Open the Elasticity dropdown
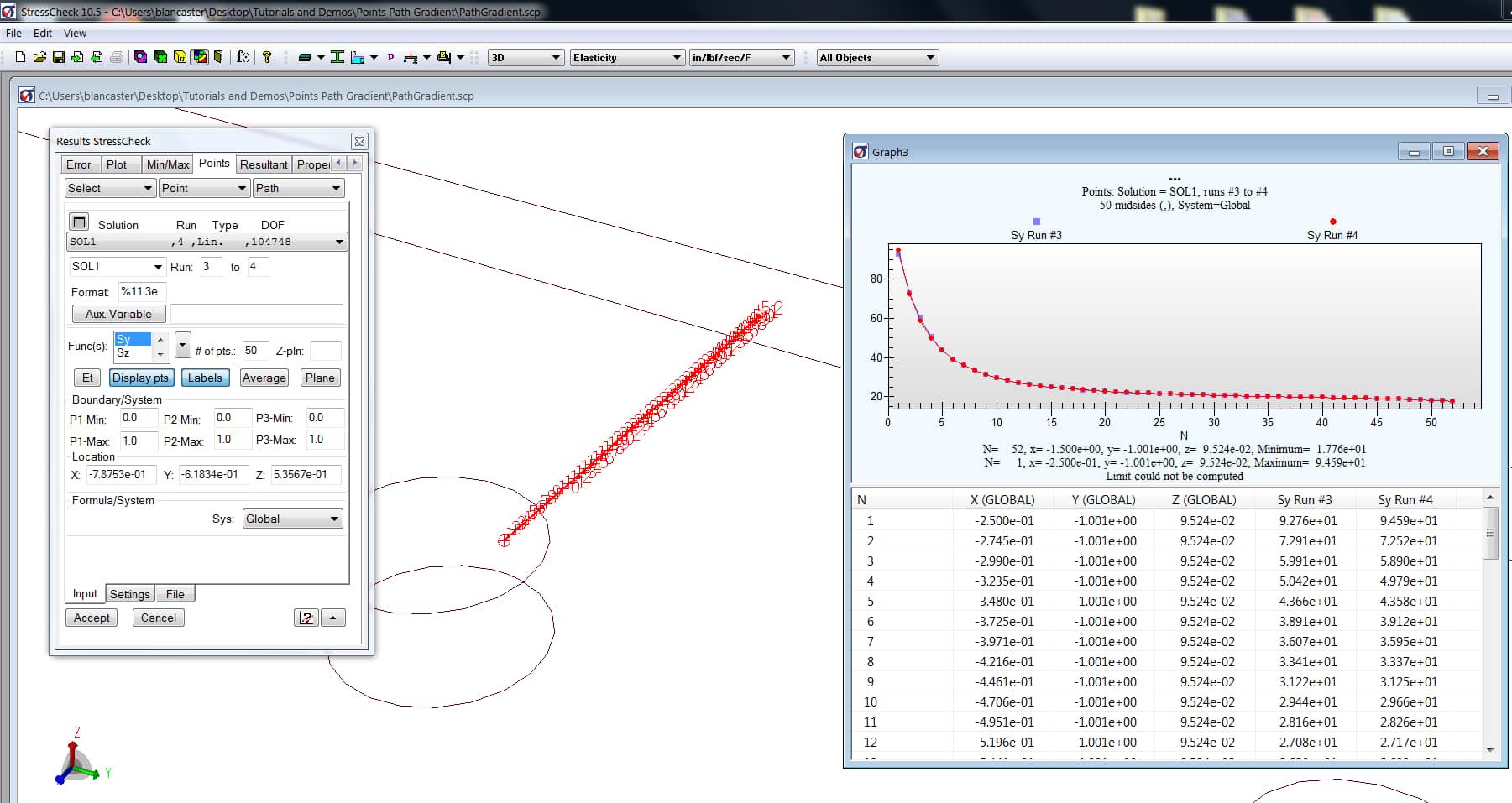Screen dimensions: 1512x803 click(626, 57)
